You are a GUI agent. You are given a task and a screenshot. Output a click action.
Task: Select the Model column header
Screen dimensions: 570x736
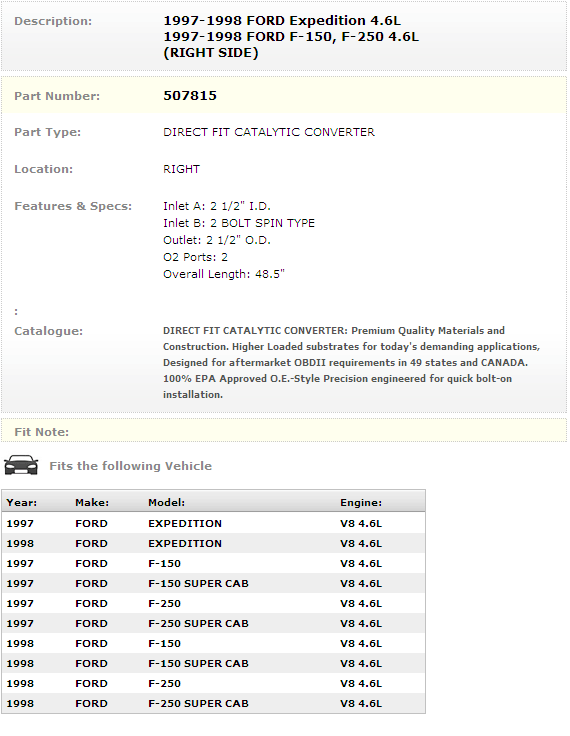166,503
